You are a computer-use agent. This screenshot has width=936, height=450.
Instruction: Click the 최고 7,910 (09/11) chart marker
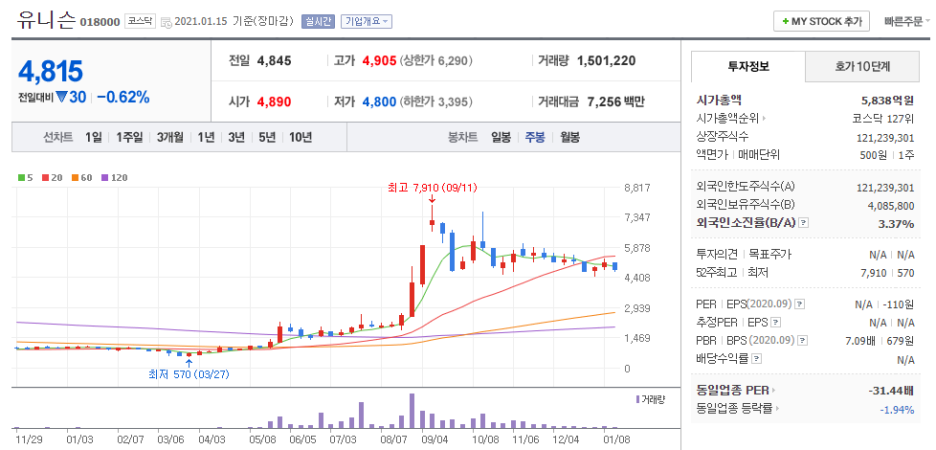(x=433, y=188)
